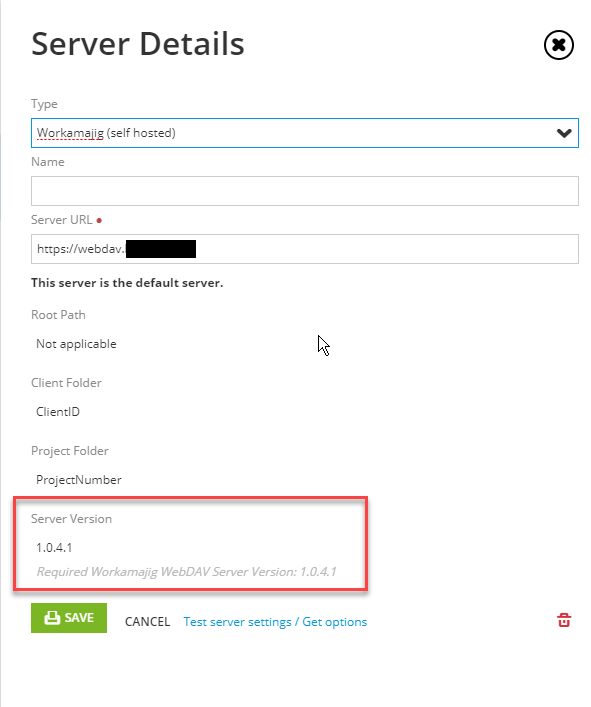
Task: Click the 'Root Path' label
Action: coord(58,315)
